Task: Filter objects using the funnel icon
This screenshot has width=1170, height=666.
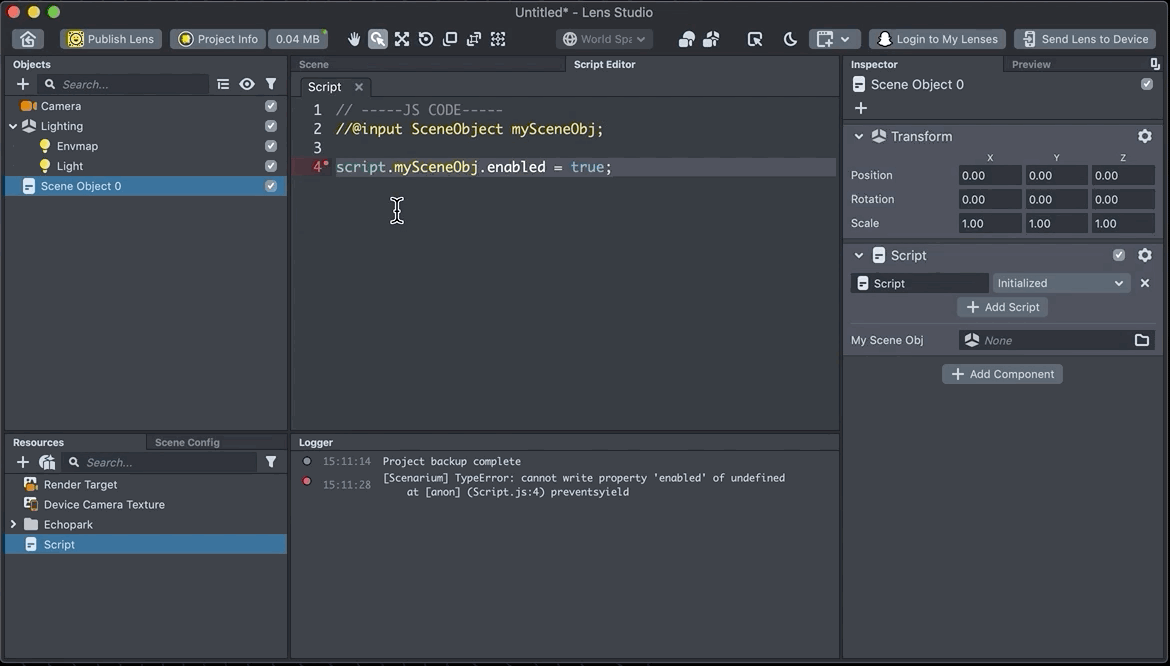Action: 271,84
